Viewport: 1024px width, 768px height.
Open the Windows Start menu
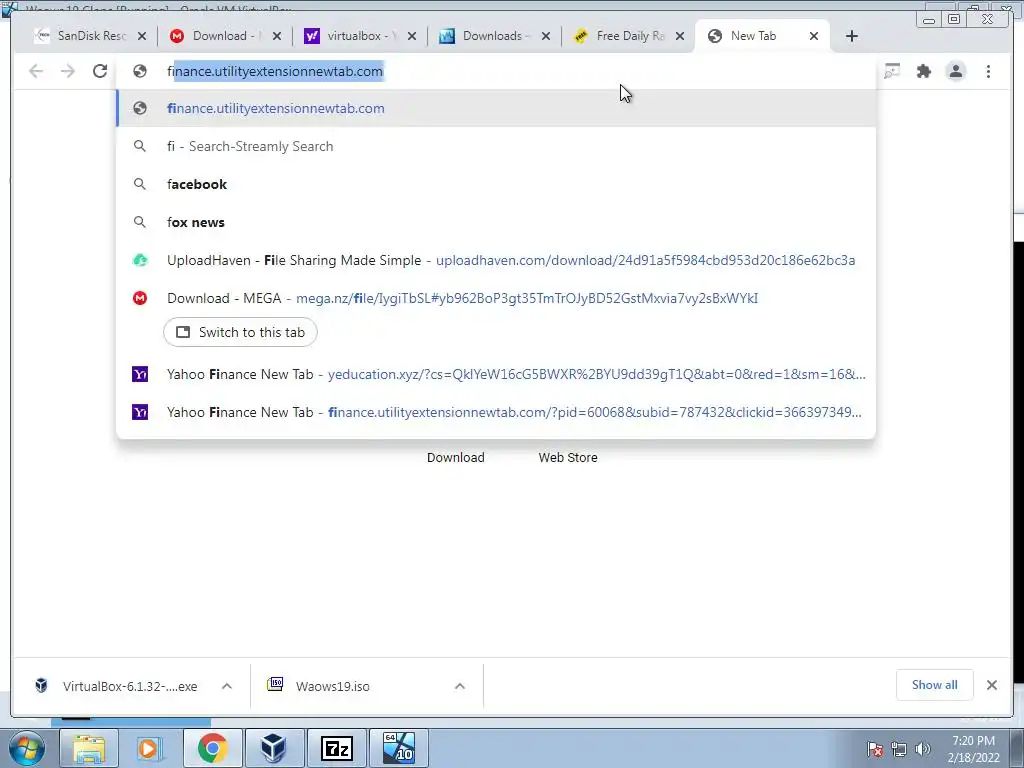[26, 748]
